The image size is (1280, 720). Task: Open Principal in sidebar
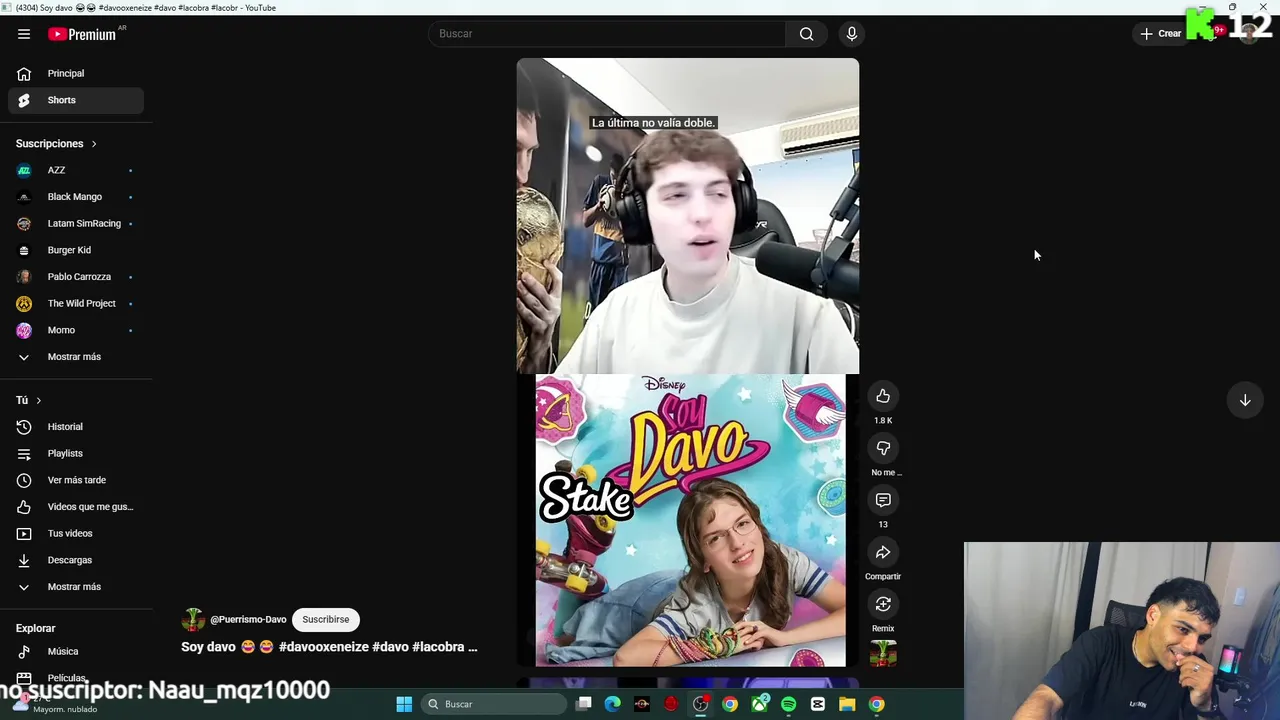pyautogui.click(x=76, y=73)
